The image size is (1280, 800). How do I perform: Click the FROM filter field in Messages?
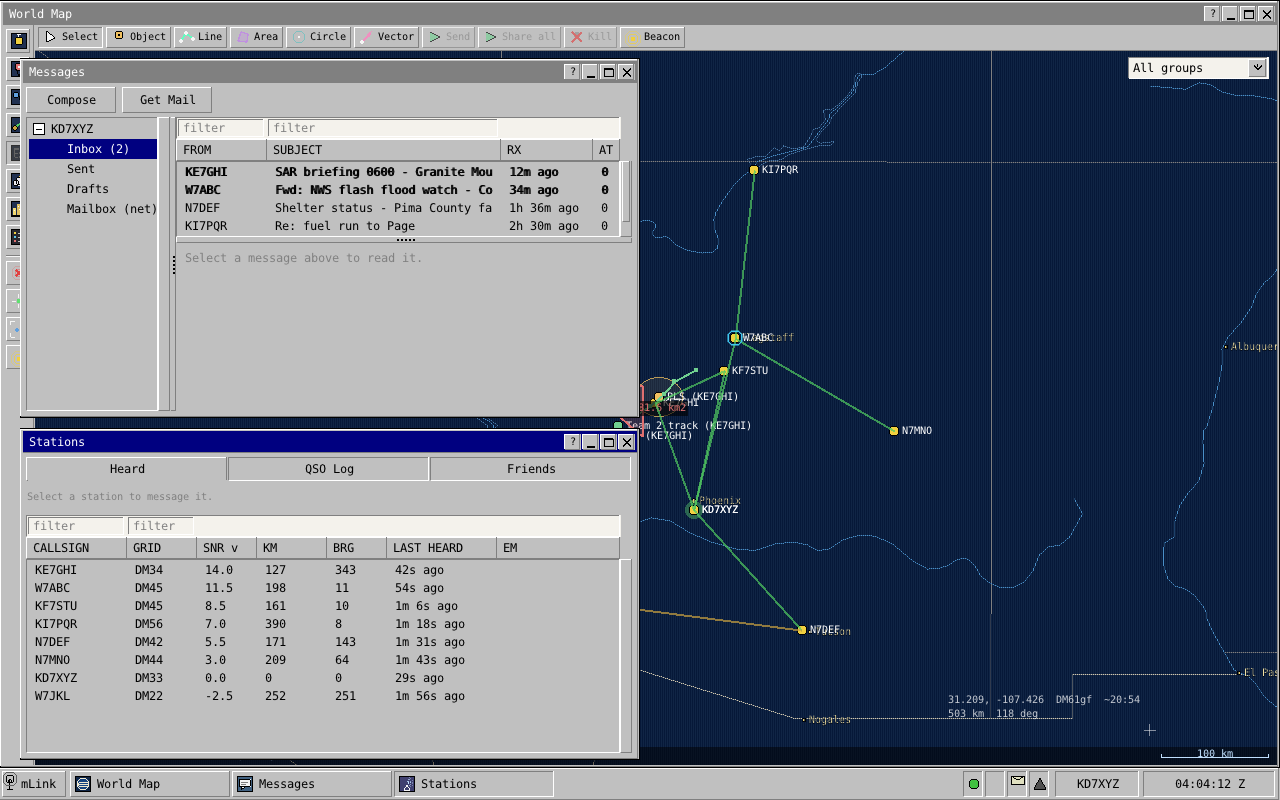[x=222, y=128]
